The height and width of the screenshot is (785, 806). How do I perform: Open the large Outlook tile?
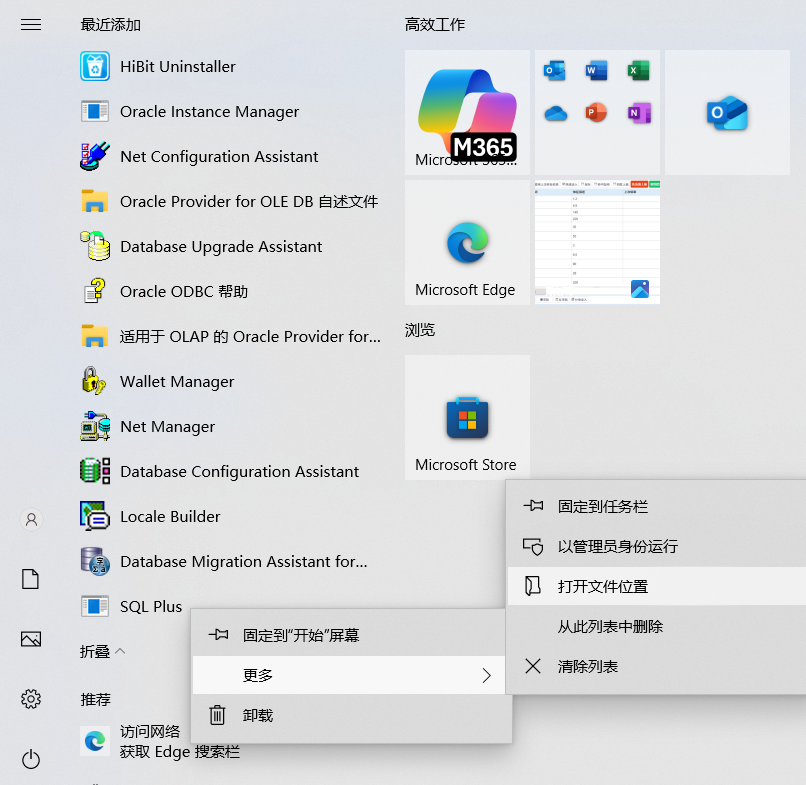(x=727, y=112)
